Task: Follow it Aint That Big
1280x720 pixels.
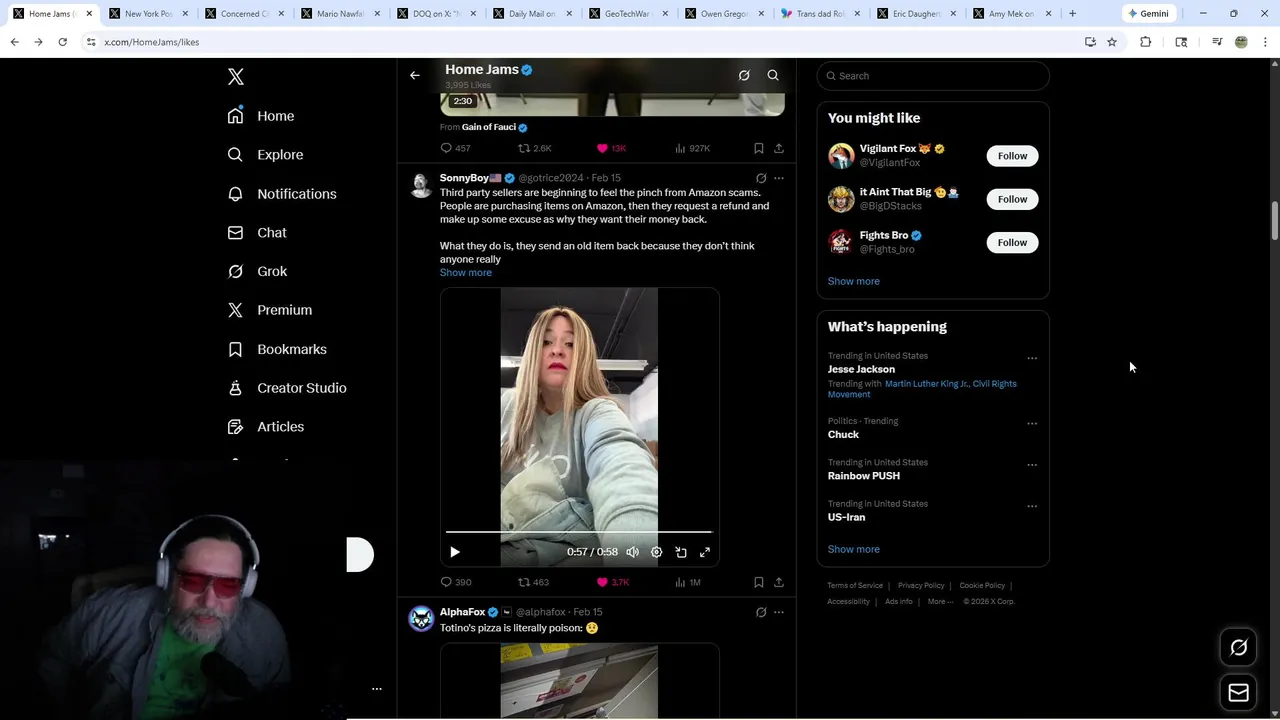Action: click(1012, 199)
